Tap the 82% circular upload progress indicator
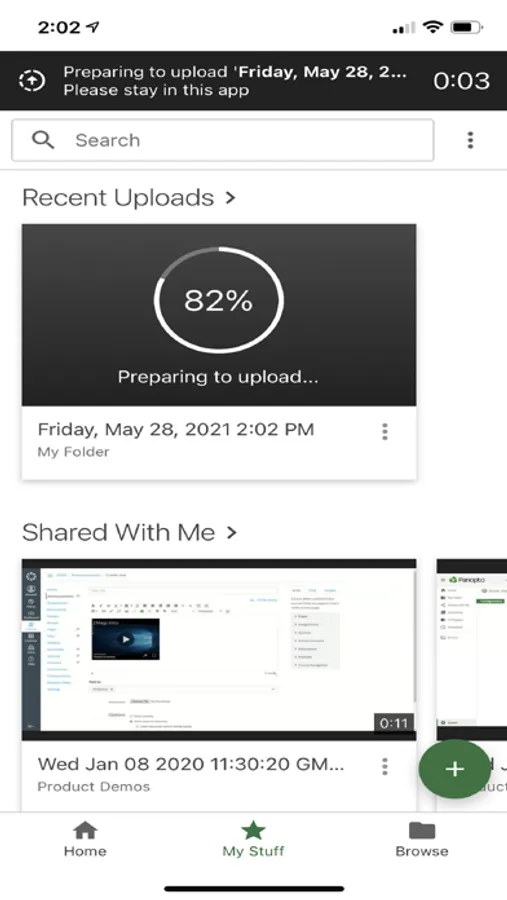 pos(219,300)
